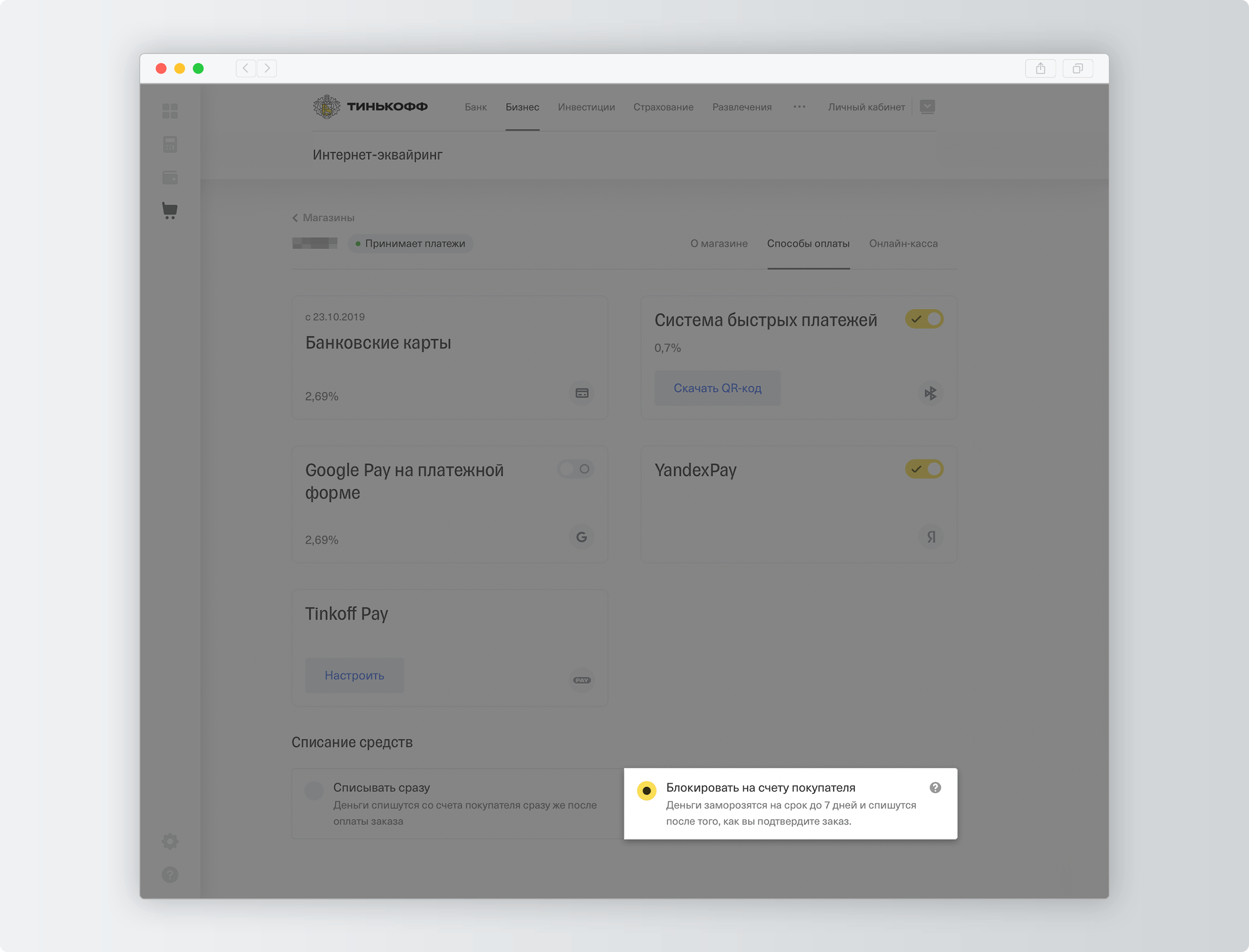Open the Страхование menu item

[664, 107]
